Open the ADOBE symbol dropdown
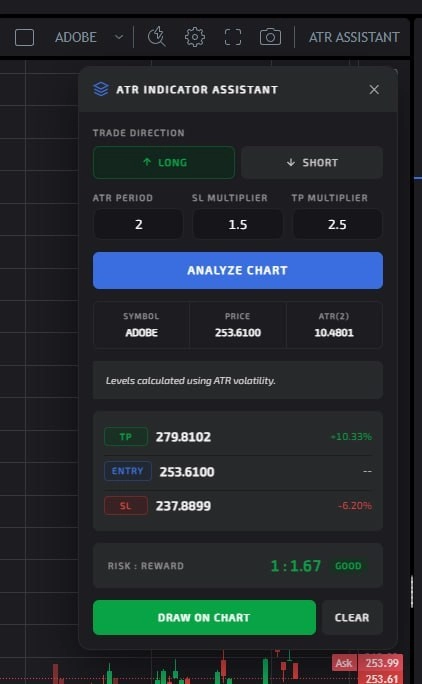Screen dimensions: 422x684 coord(89,38)
